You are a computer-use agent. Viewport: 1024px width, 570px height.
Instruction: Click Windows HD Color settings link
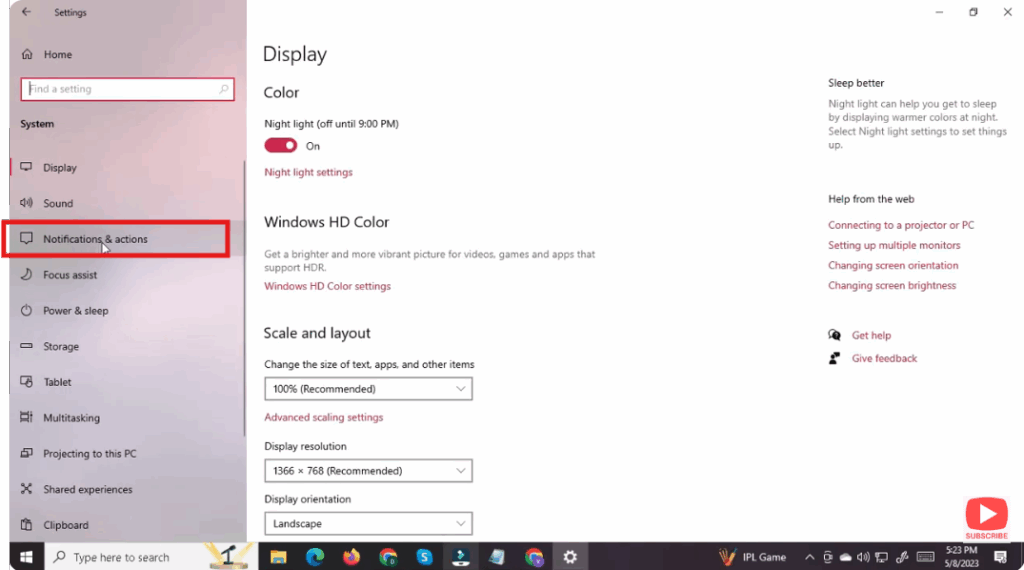pos(327,287)
